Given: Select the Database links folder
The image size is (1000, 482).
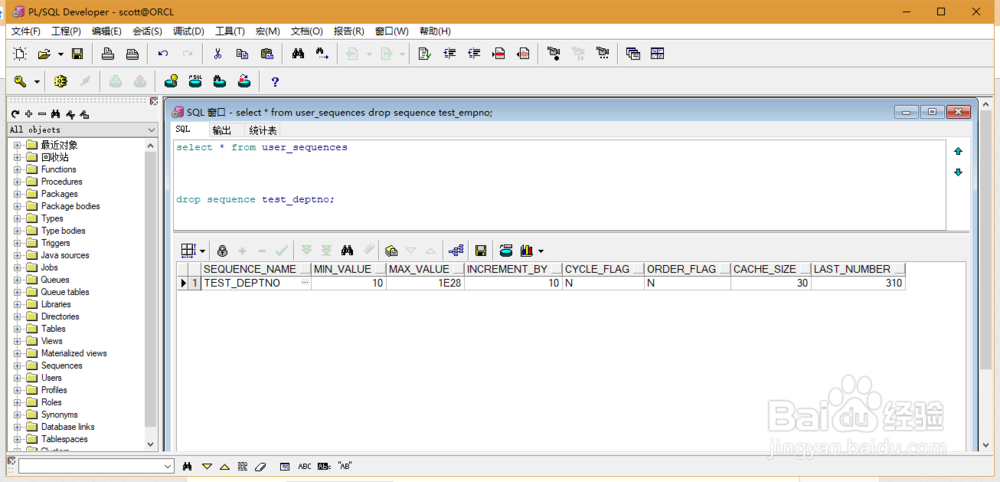Looking at the screenshot, I should tap(68, 427).
